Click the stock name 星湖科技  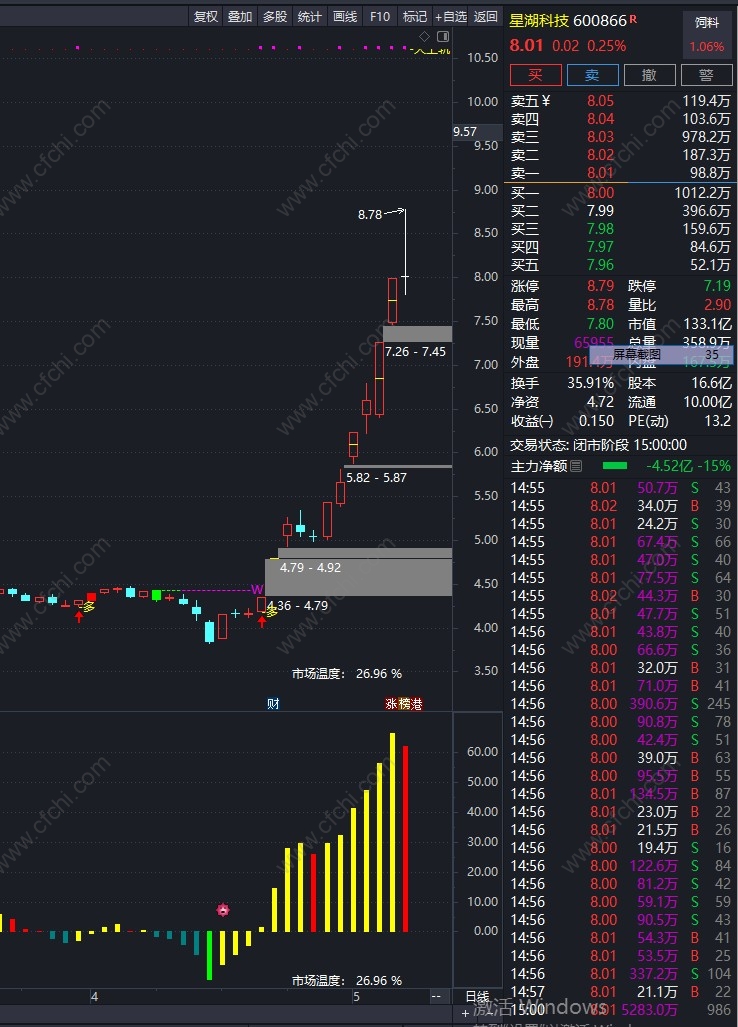tap(539, 20)
